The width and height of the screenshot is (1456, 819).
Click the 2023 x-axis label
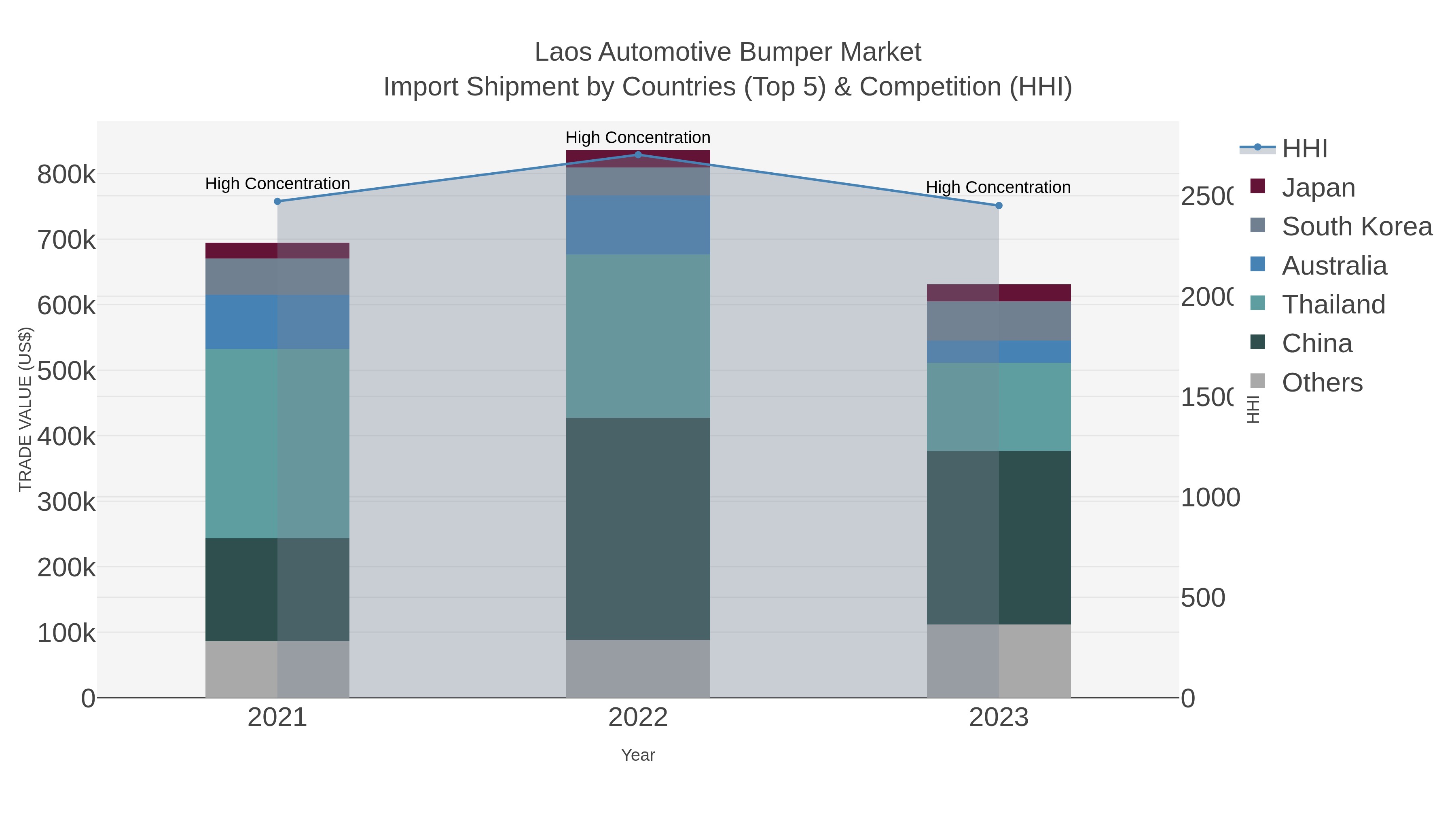point(999,718)
